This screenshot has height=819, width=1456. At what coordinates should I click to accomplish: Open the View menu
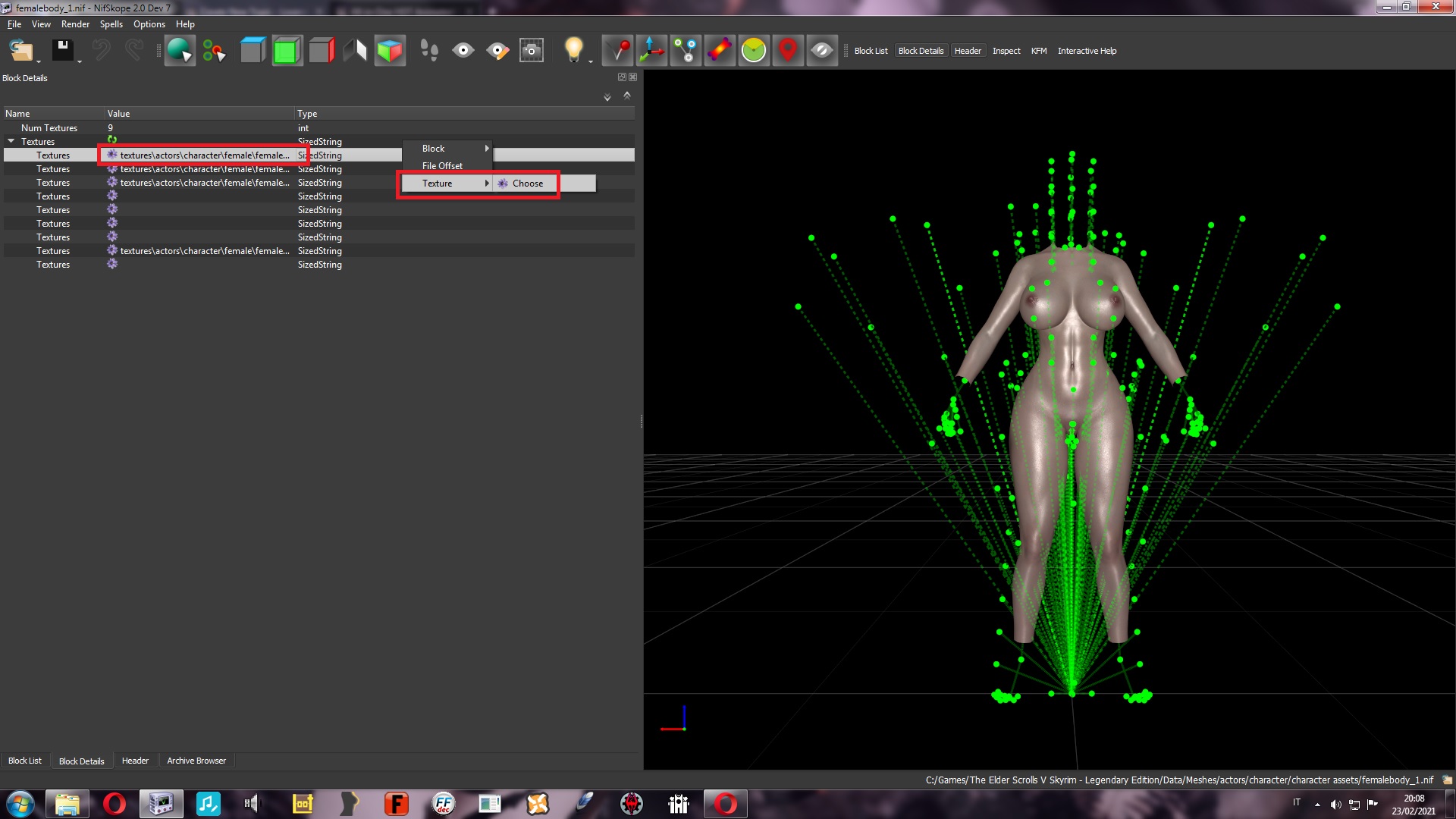[x=41, y=24]
